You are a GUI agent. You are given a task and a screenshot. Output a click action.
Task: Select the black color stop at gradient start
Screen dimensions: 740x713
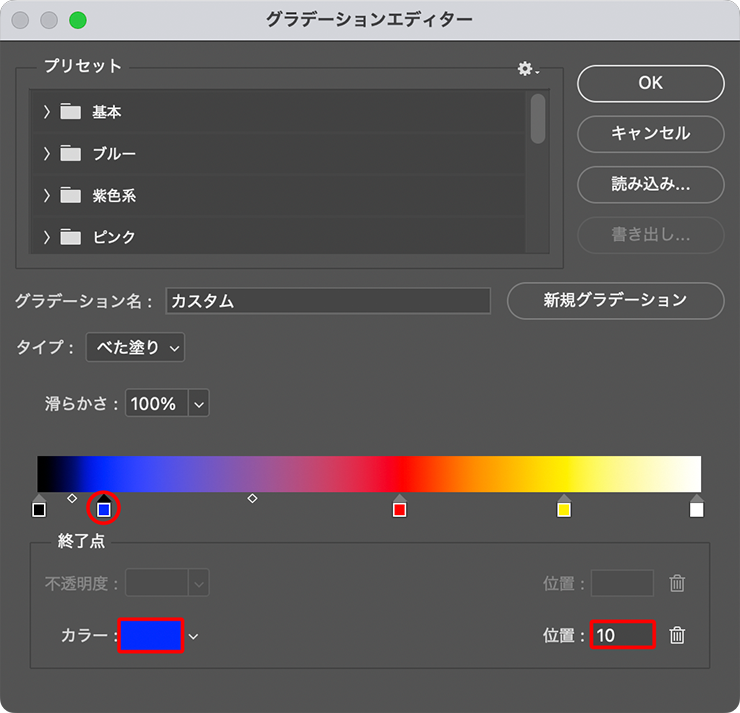[x=39, y=509]
